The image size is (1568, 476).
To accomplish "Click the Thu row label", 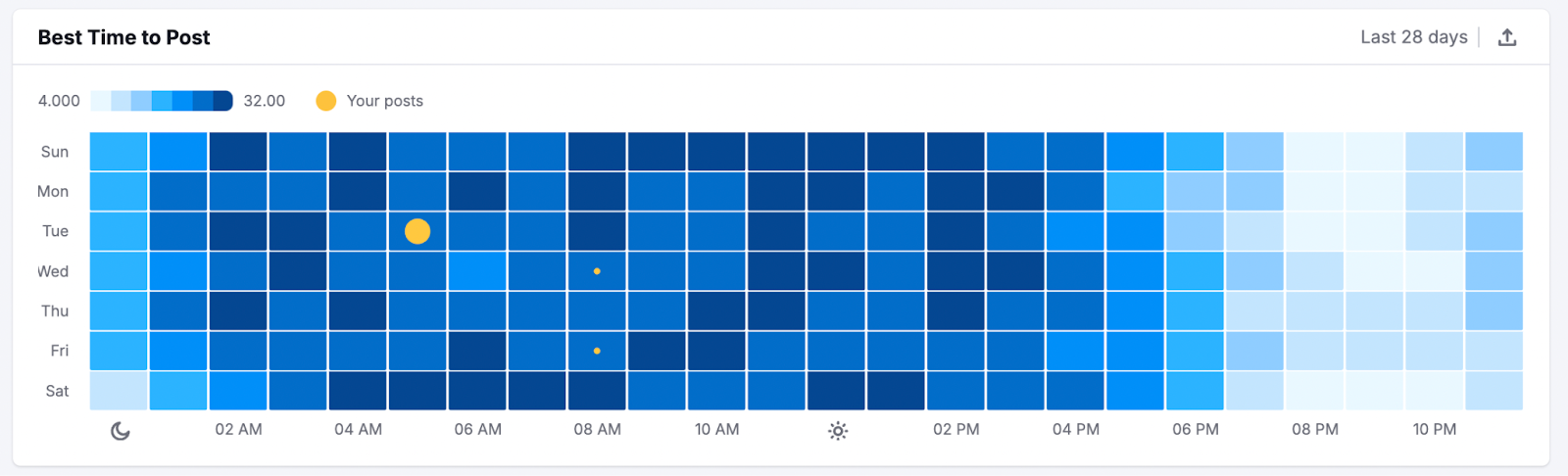I will pos(55,310).
